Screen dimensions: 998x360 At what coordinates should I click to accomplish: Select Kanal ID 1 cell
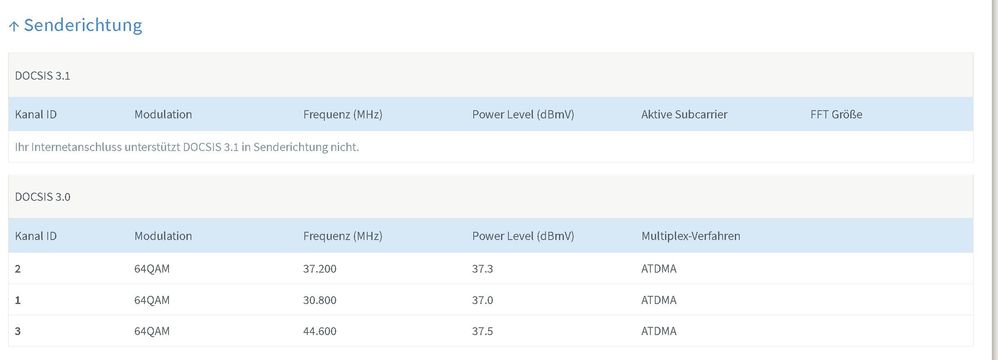(x=18, y=300)
